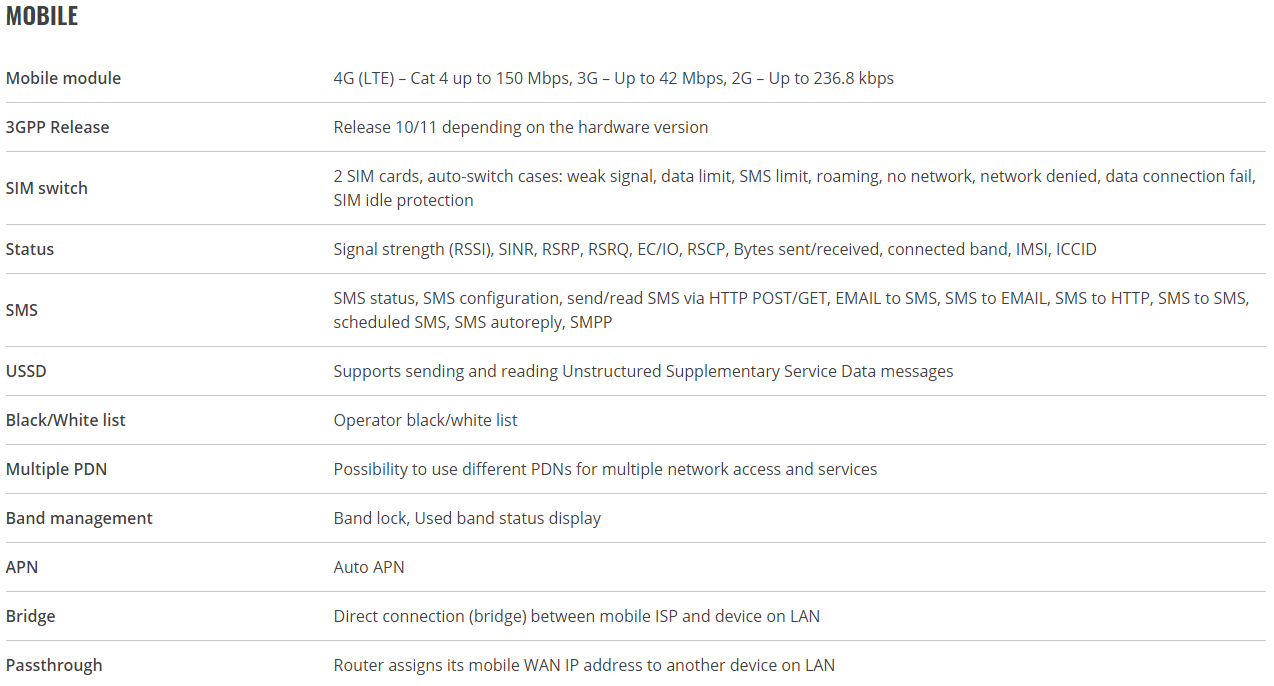
Task: Click the Passthrough row label
Action: point(54,665)
